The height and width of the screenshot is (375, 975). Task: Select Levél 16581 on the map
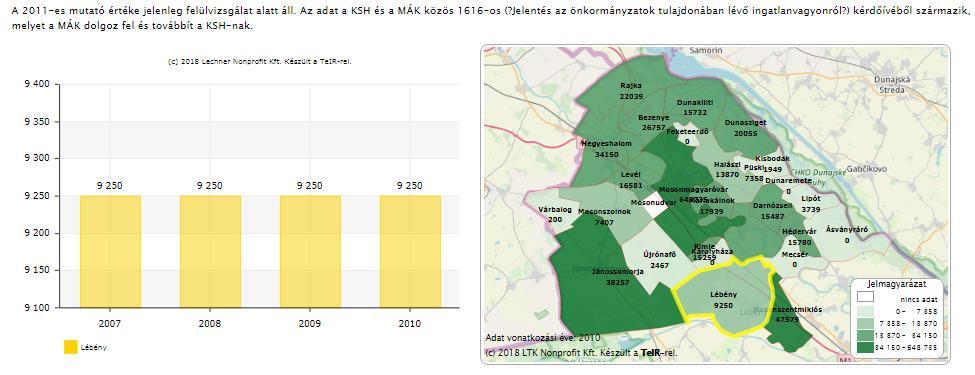630,180
